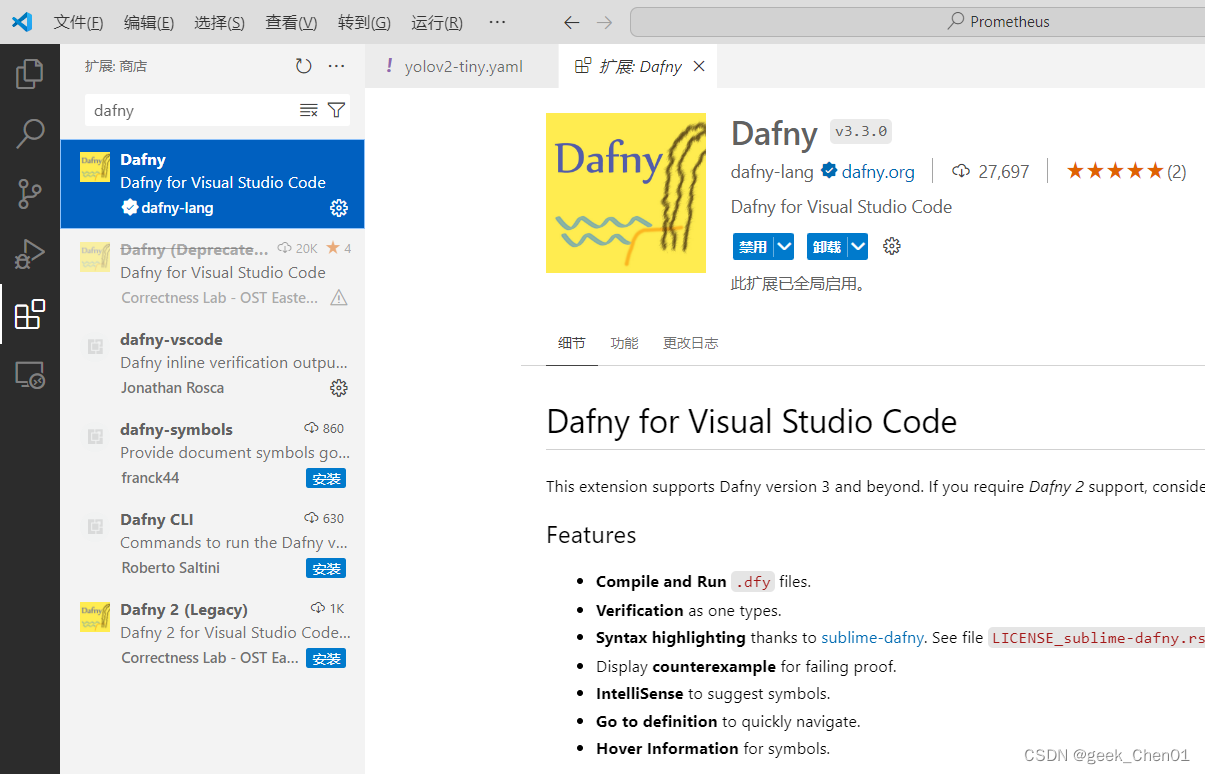The width and height of the screenshot is (1205, 774).
Task: Click the Dafny for Visual Studio Code heading
Action: tap(751, 421)
